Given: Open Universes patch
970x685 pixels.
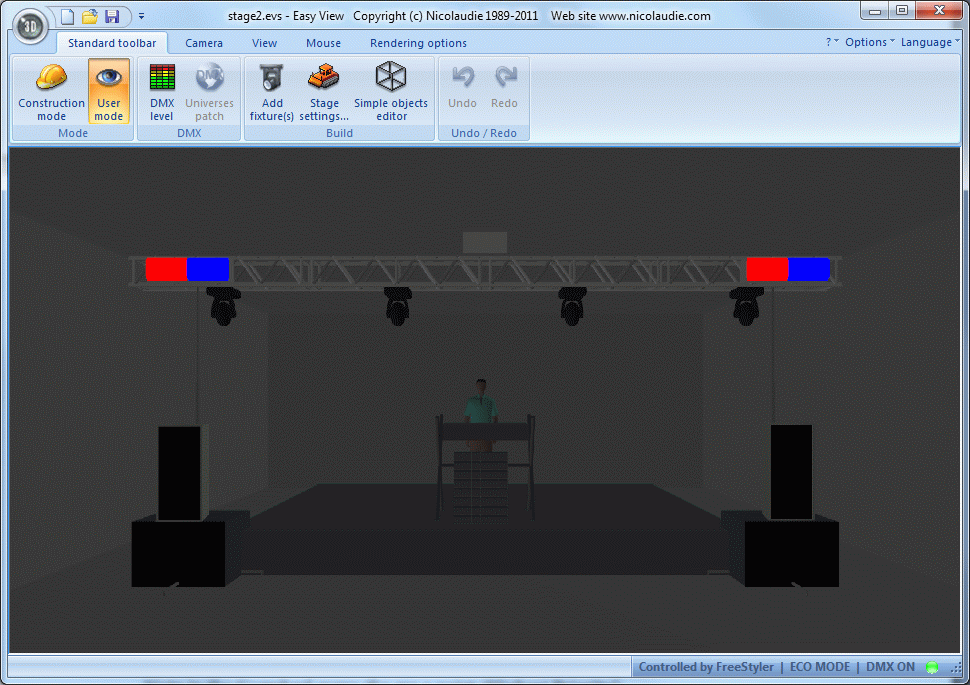Looking at the screenshot, I should click(209, 92).
